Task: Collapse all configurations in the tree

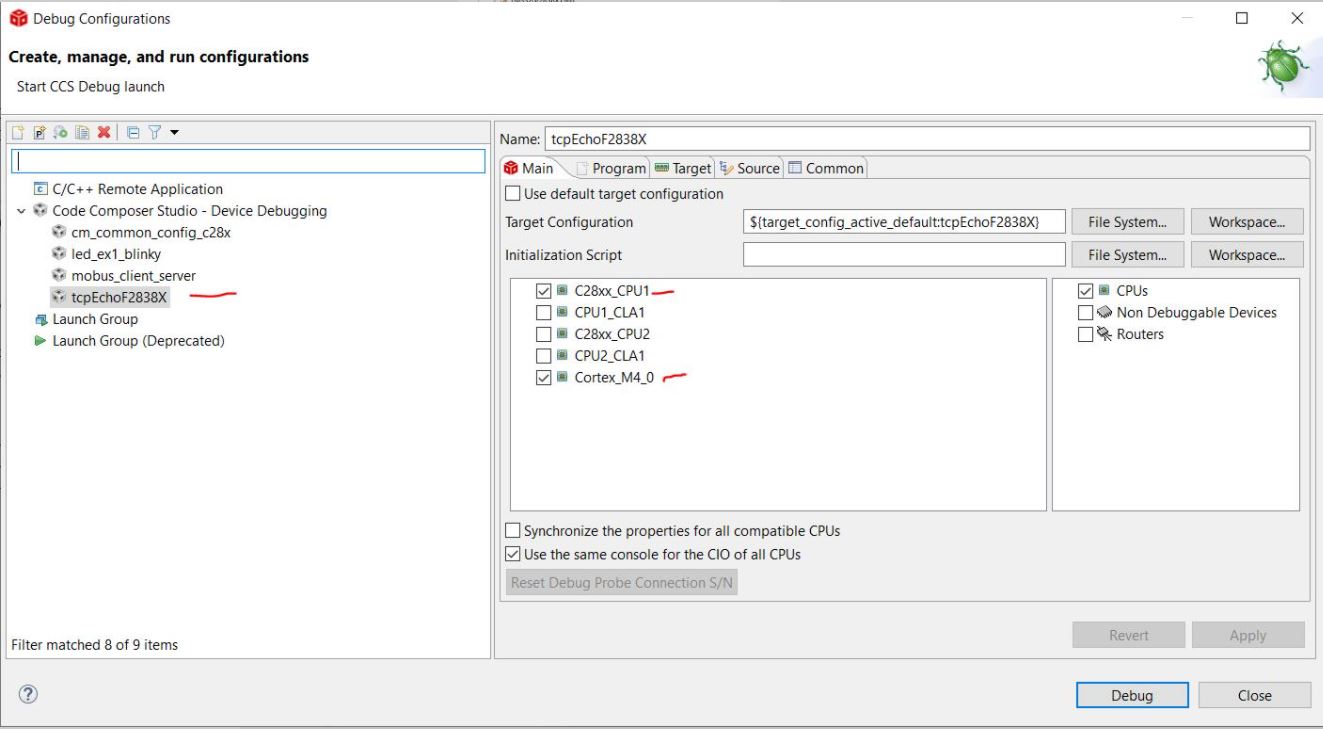Action: point(132,133)
